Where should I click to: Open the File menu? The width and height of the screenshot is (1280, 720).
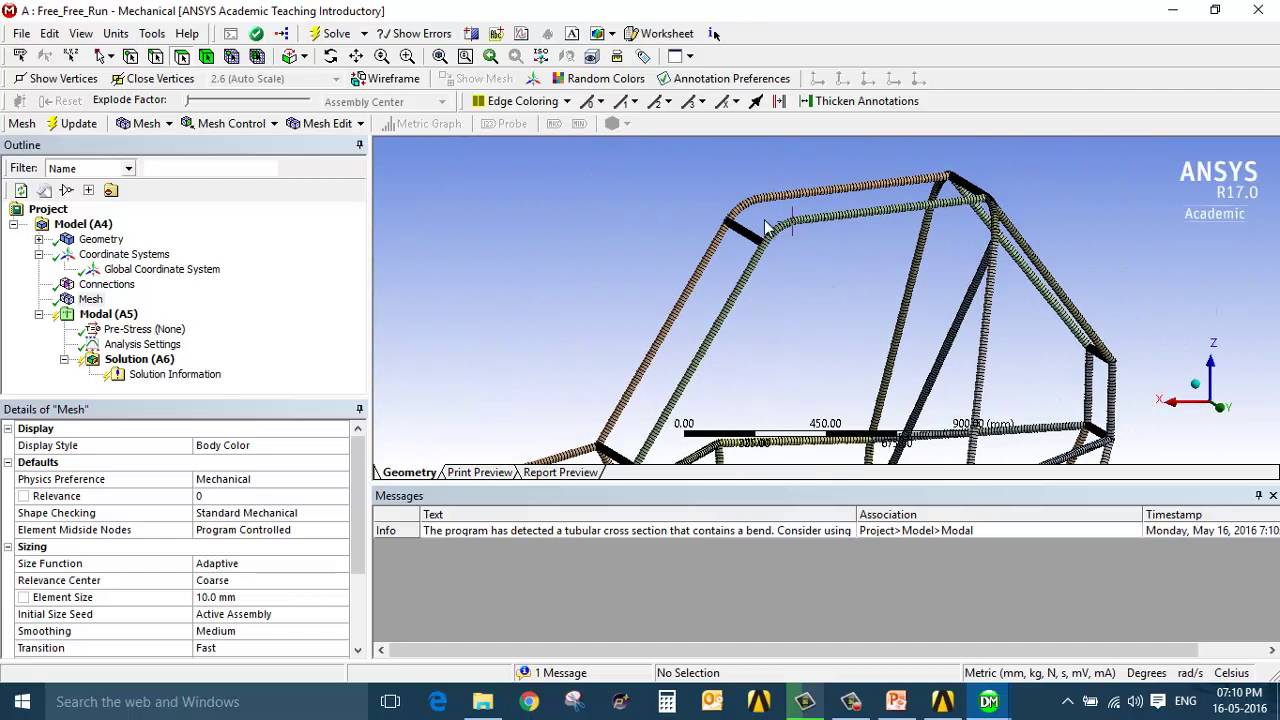tap(21, 33)
